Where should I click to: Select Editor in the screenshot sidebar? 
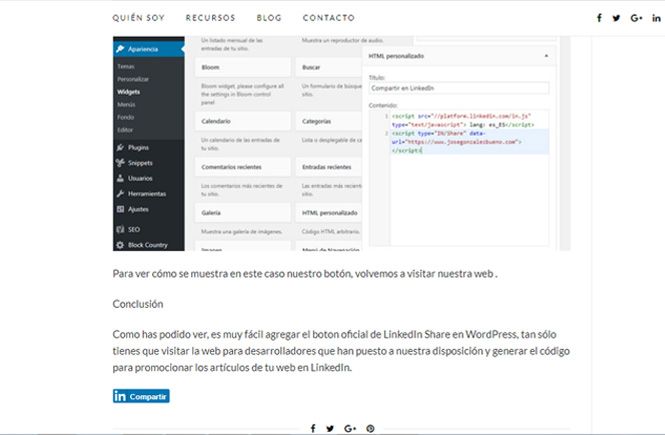click(x=125, y=130)
